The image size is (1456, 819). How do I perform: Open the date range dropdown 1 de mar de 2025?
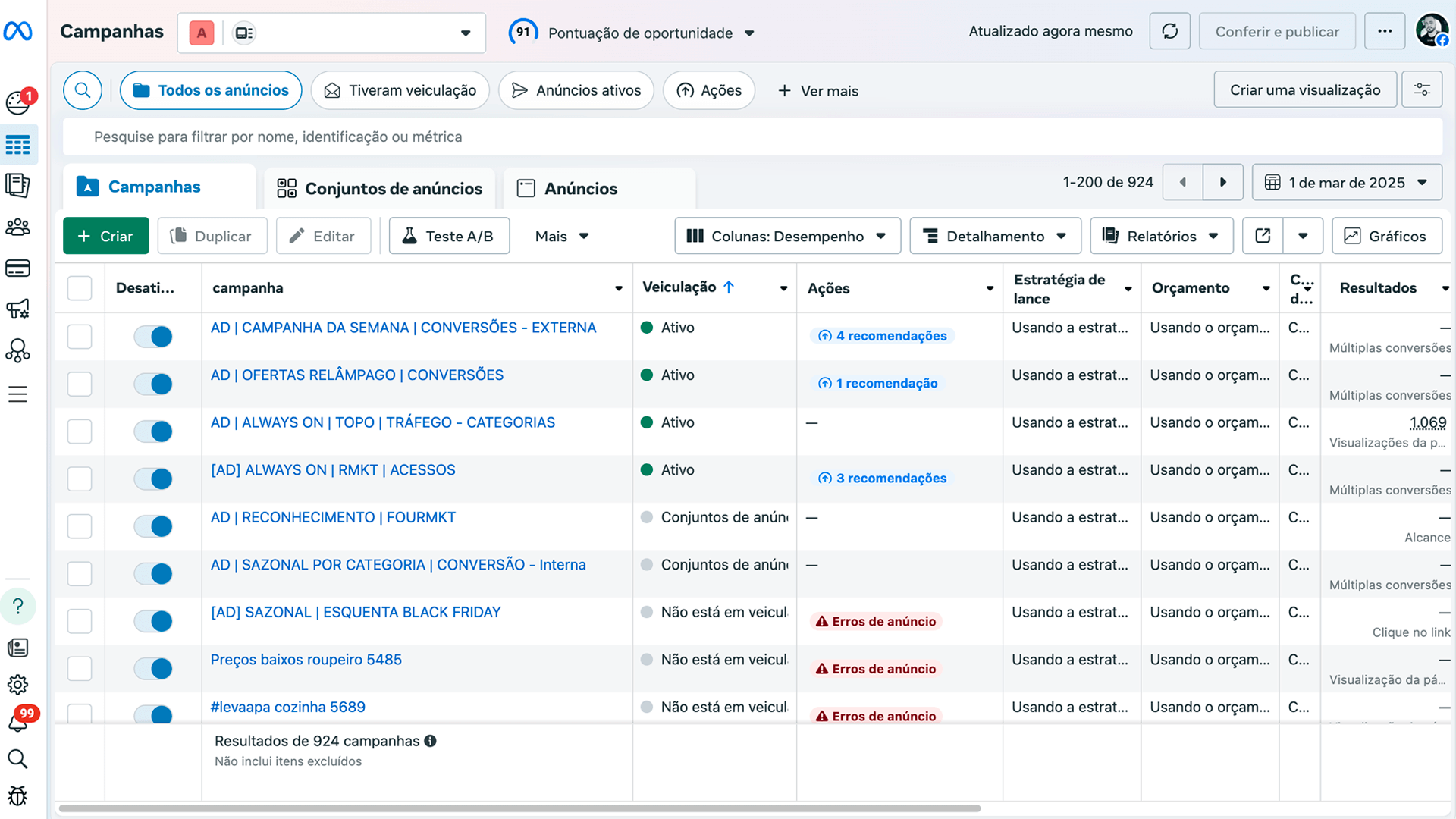click(1347, 182)
